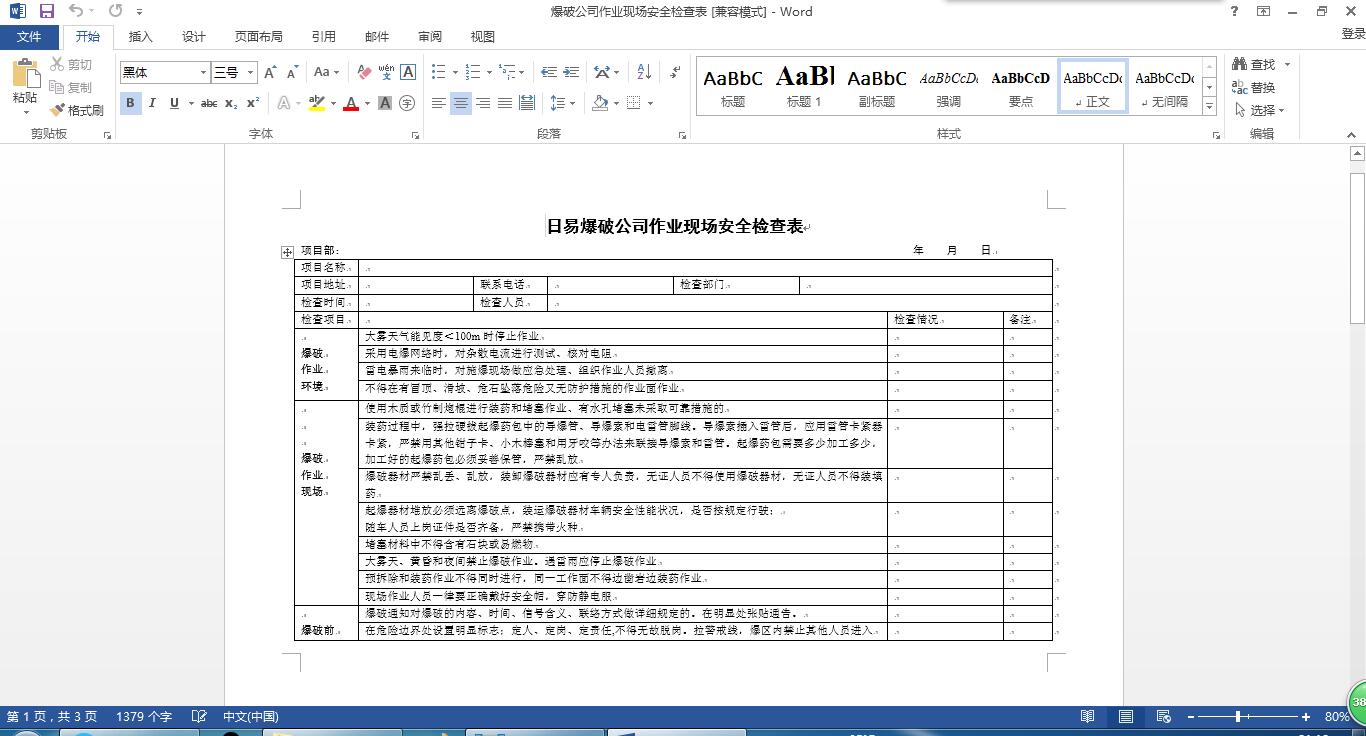1366x736 pixels.
Task: Open Paragraph dialog launcher
Action: [x=683, y=135]
